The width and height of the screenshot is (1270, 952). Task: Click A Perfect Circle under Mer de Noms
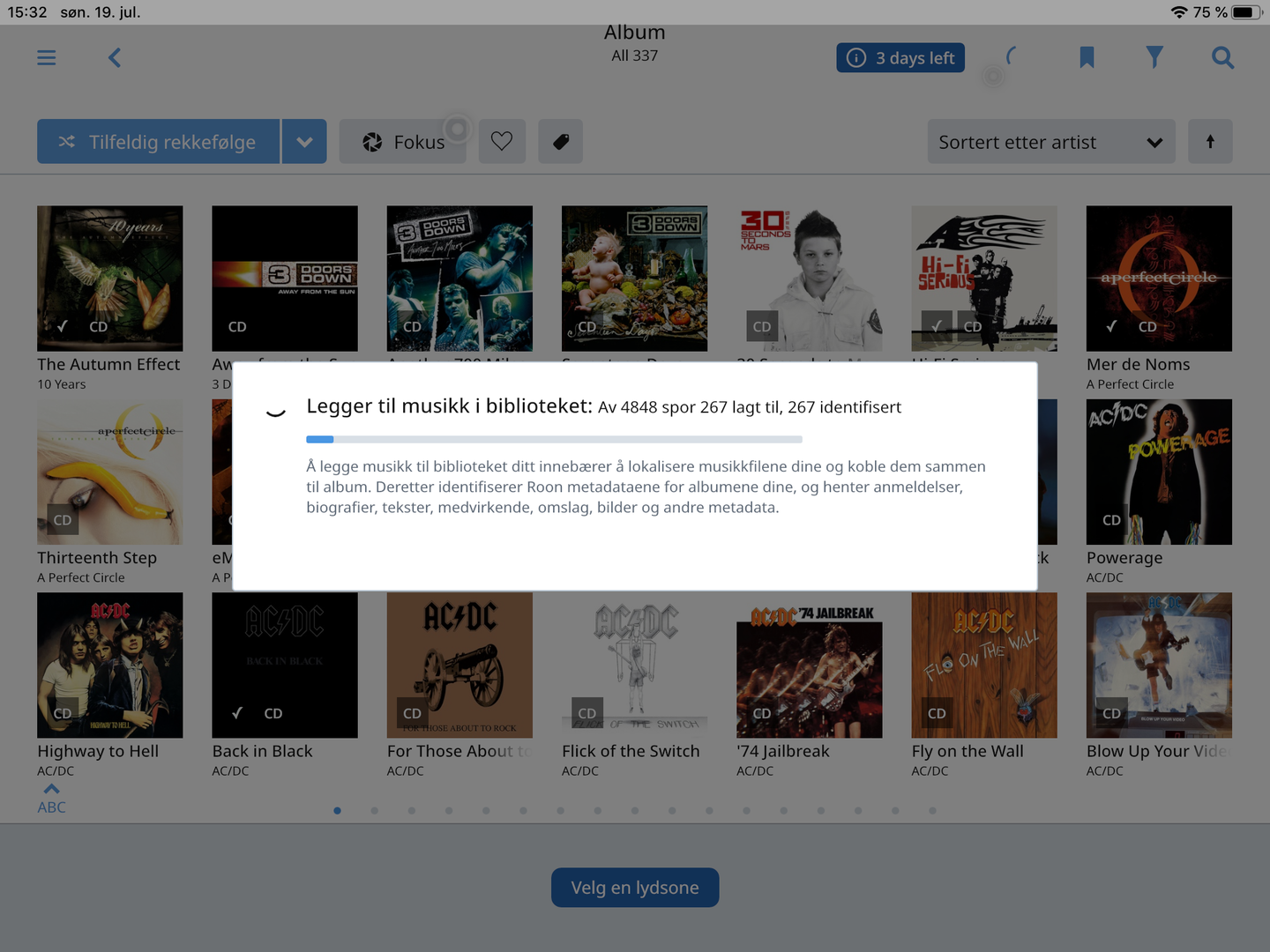coord(1130,384)
